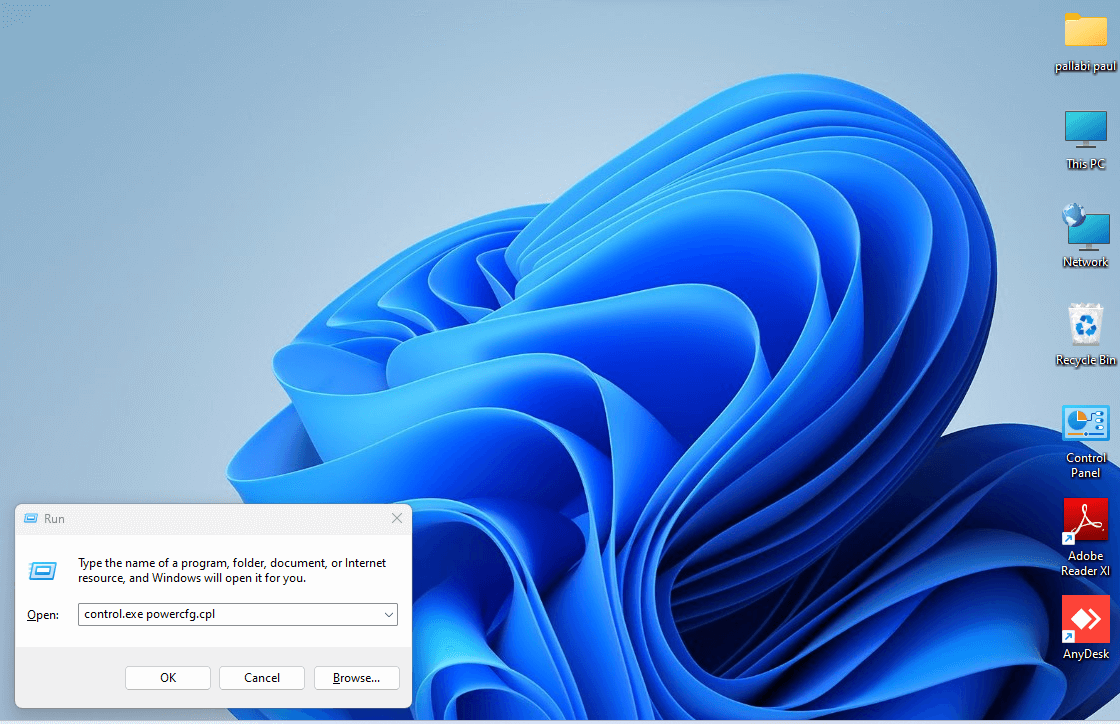Click inside the Open text field
1120x724 pixels.
(230, 614)
